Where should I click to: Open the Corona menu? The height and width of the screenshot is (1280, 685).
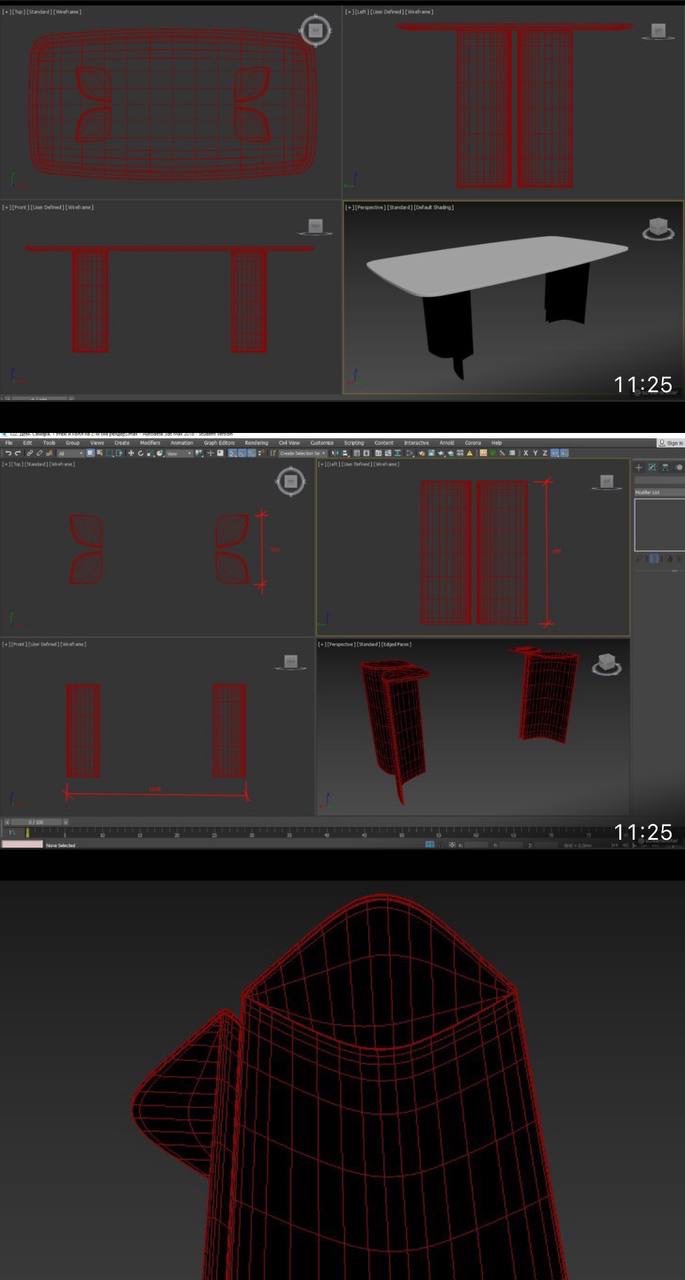(x=473, y=443)
